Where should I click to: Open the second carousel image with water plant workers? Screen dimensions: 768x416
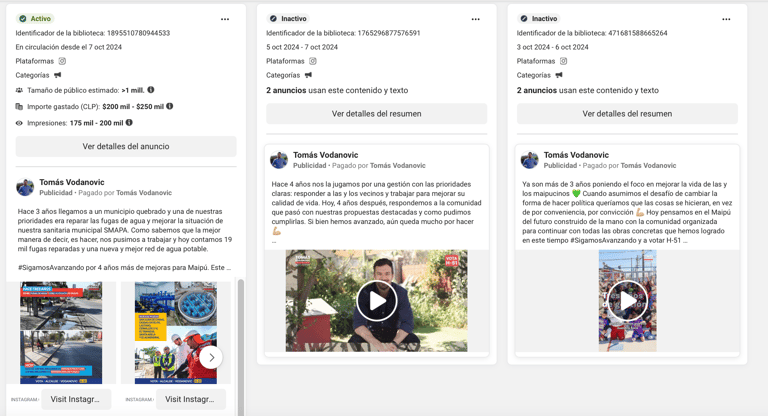(x=176, y=333)
